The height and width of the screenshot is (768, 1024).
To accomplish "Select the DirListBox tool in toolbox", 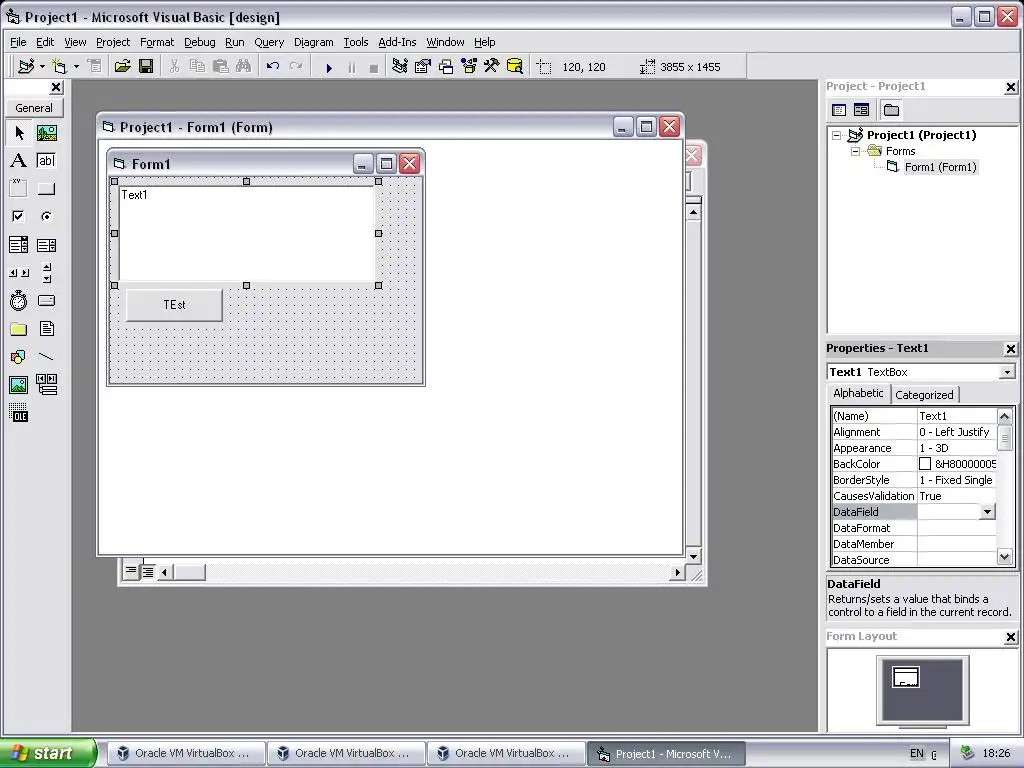I will tap(19, 328).
